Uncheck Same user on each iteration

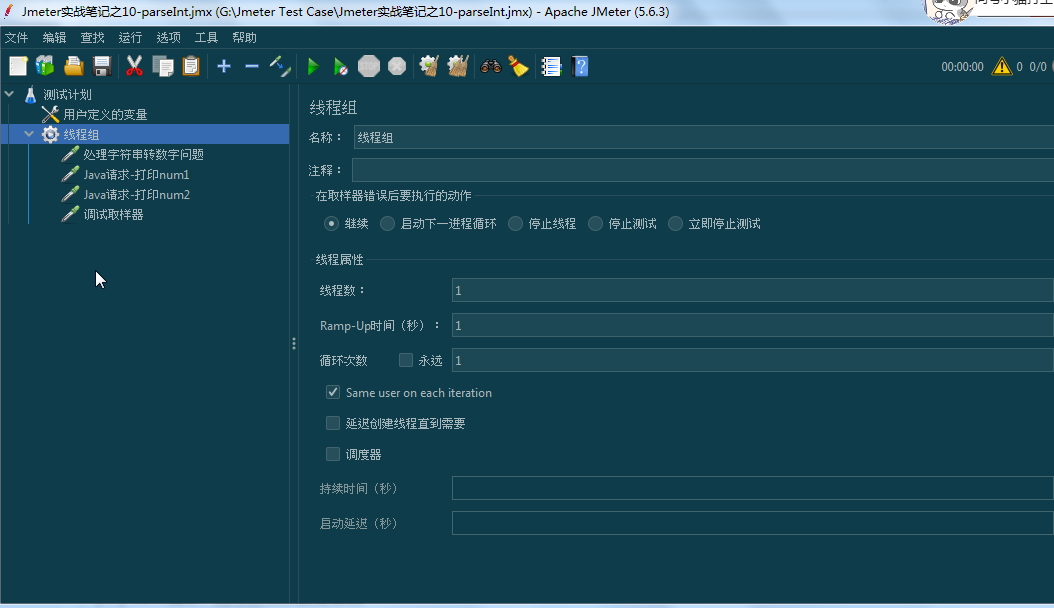coord(333,392)
